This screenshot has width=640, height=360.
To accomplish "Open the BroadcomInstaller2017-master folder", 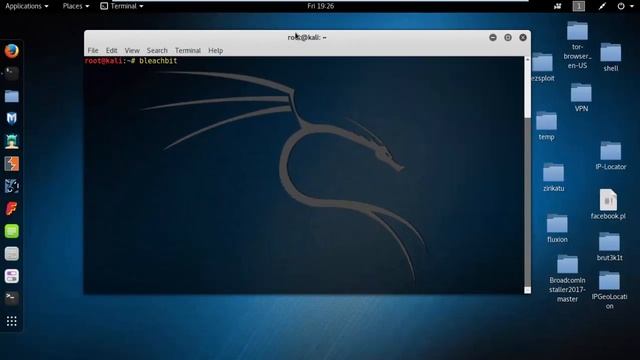I will click(567, 278).
